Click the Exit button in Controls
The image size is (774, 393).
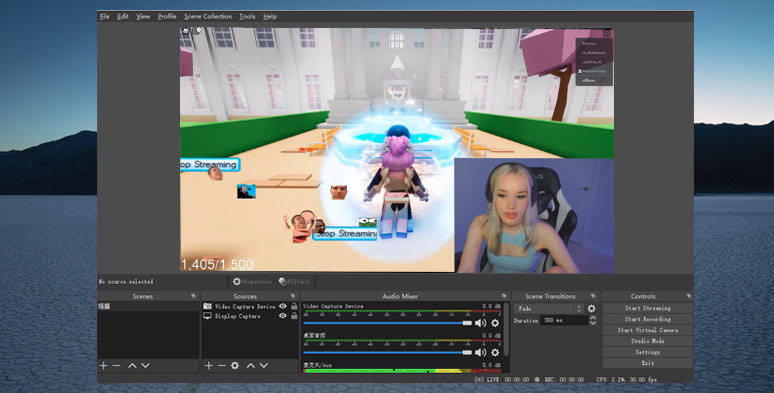click(648, 363)
